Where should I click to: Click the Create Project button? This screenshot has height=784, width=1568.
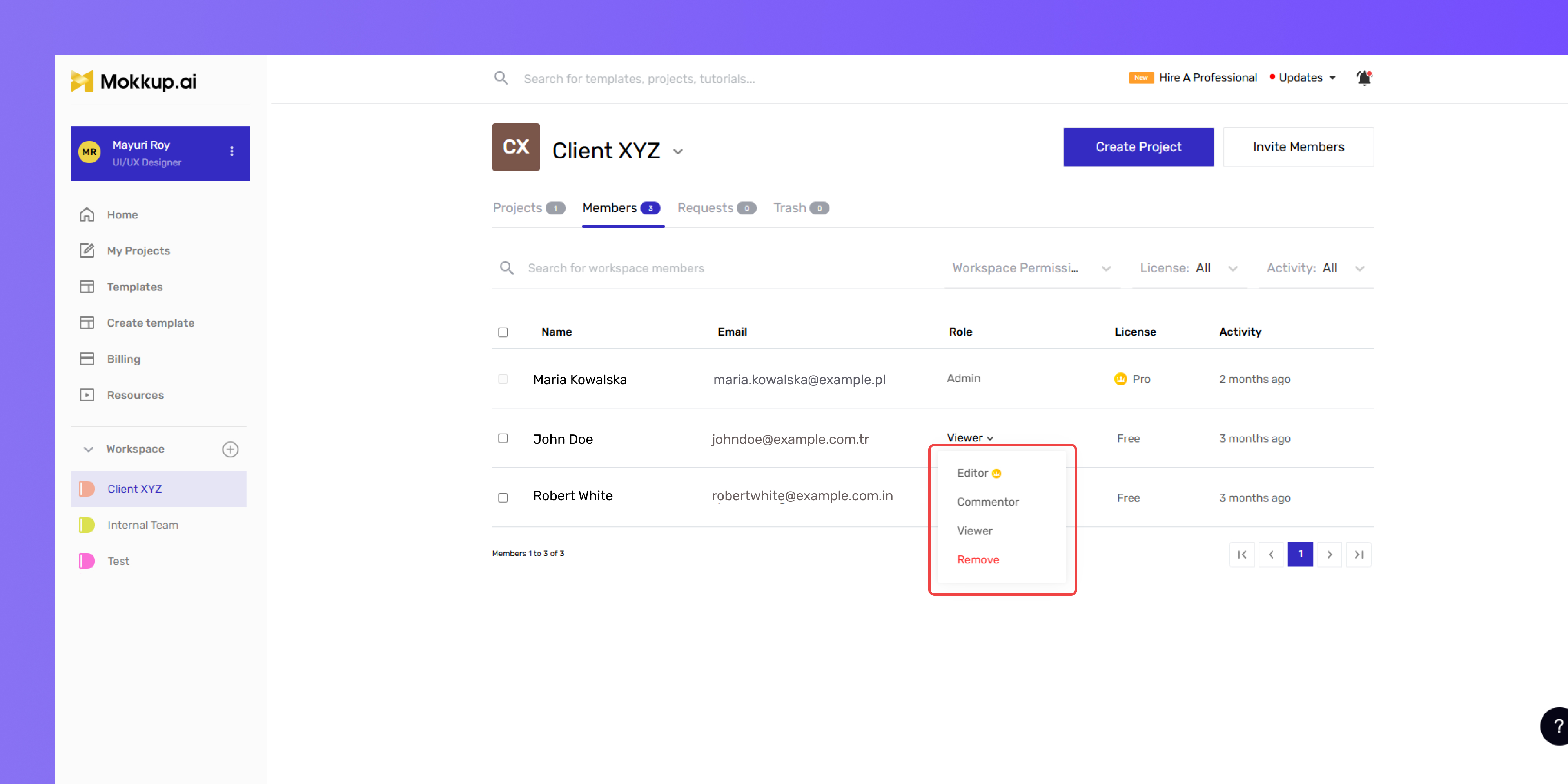(1138, 147)
